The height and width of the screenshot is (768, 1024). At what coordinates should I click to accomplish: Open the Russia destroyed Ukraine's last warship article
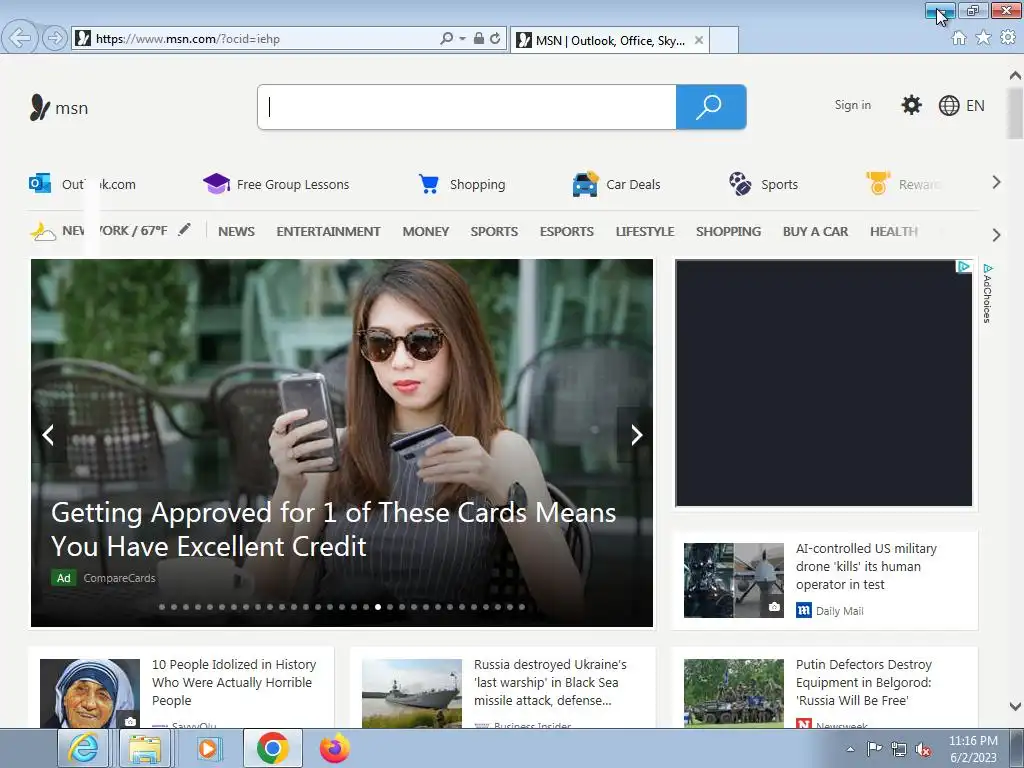[551, 682]
